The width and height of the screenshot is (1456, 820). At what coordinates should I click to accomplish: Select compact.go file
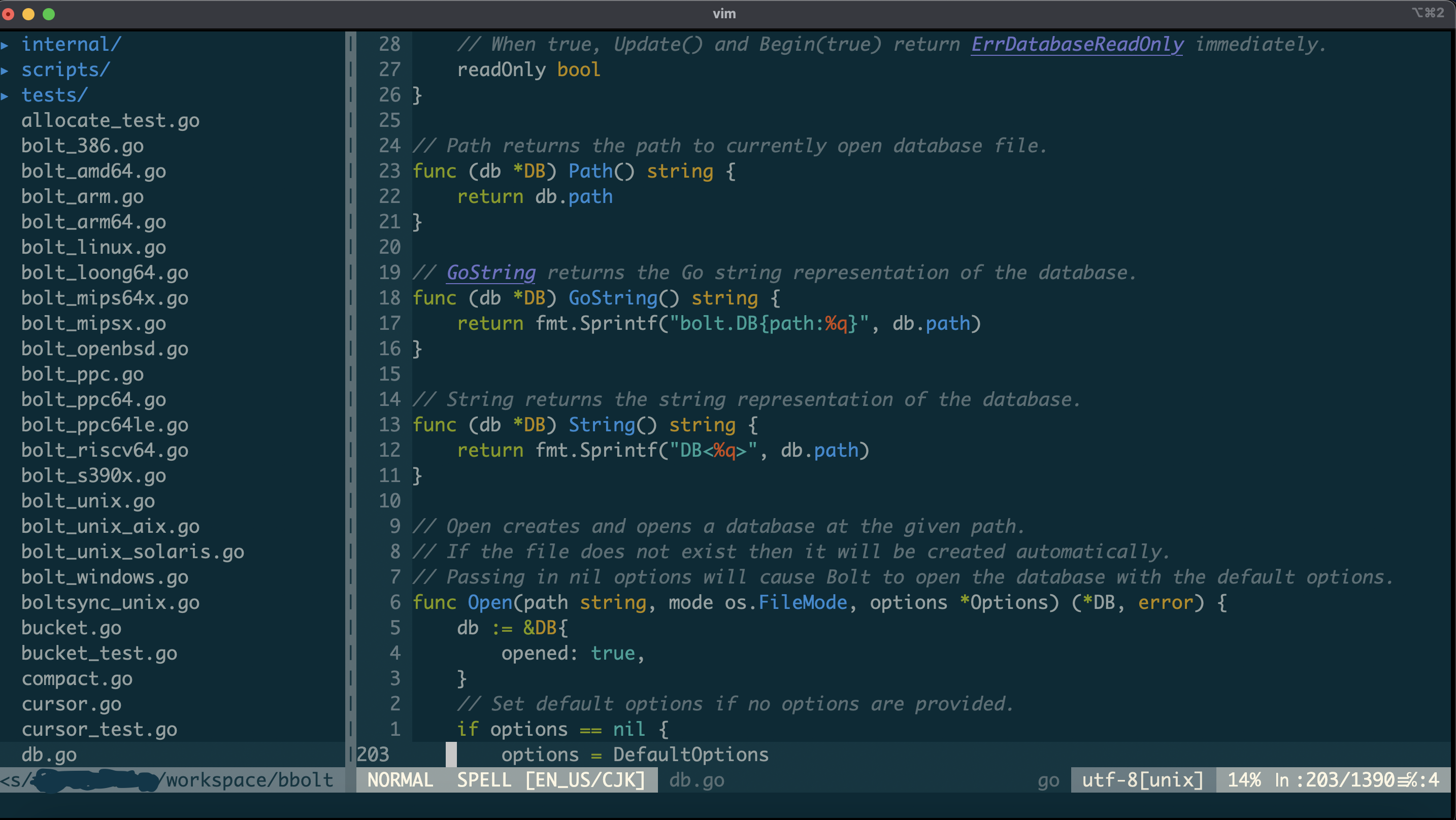pos(77,679)
